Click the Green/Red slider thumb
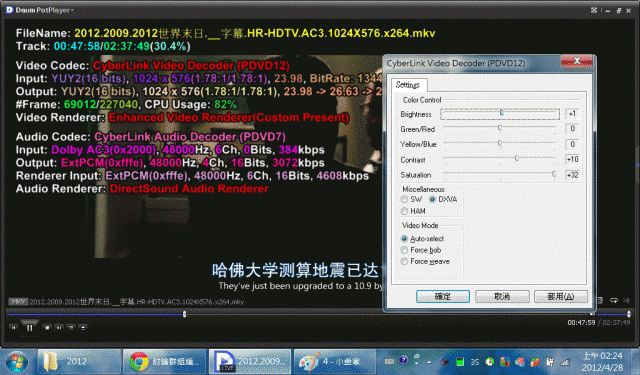The height and width of the screenshot is (375, 640). (500, 128)
